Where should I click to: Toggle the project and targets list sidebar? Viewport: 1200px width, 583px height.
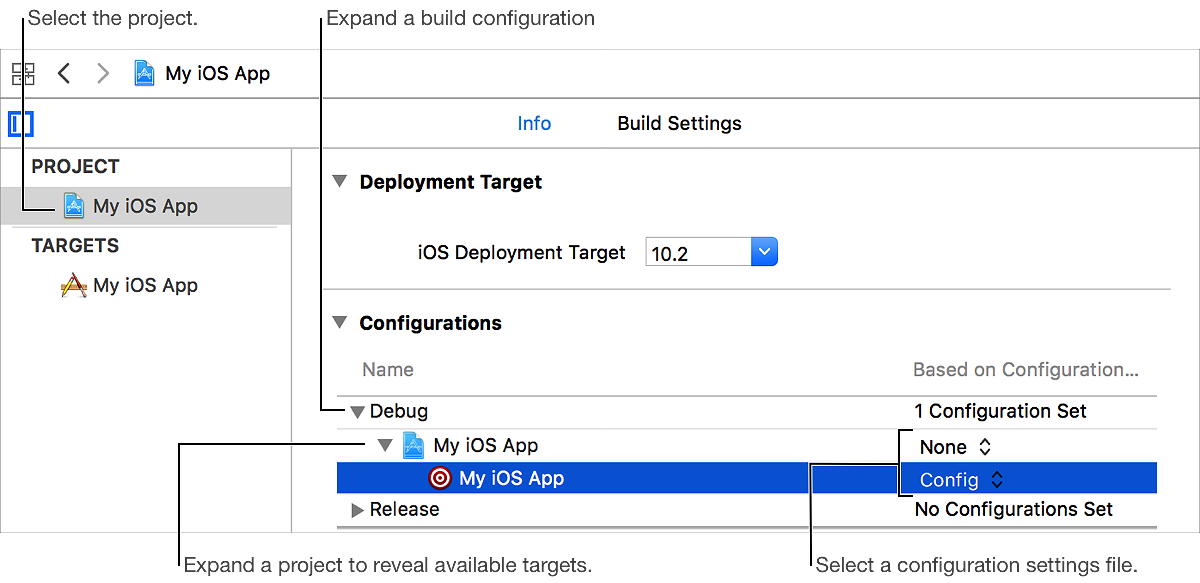point(21,124)
